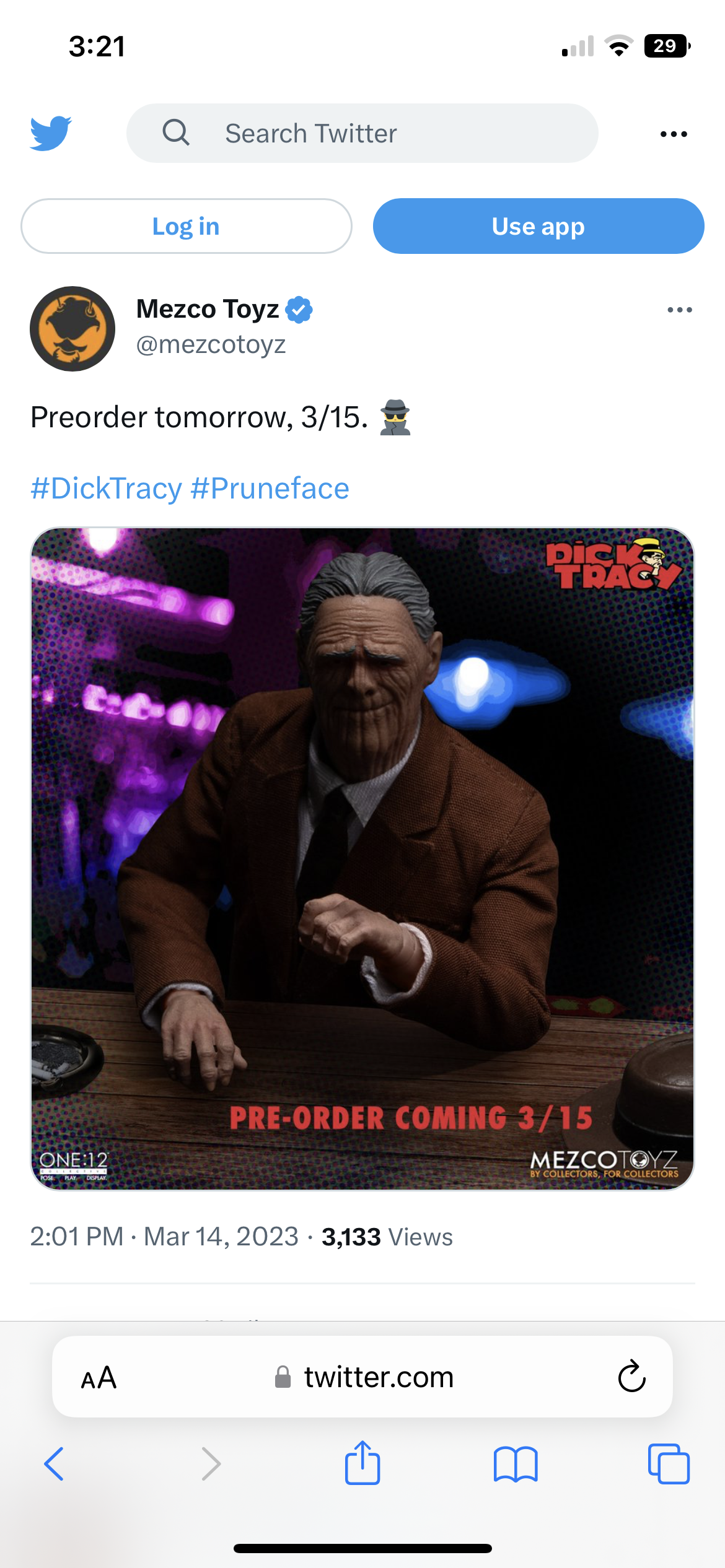Image resolution: width=725 pixels, height=1568 pixels.
Task: Click the Log in button
Action: coord(187,226)
